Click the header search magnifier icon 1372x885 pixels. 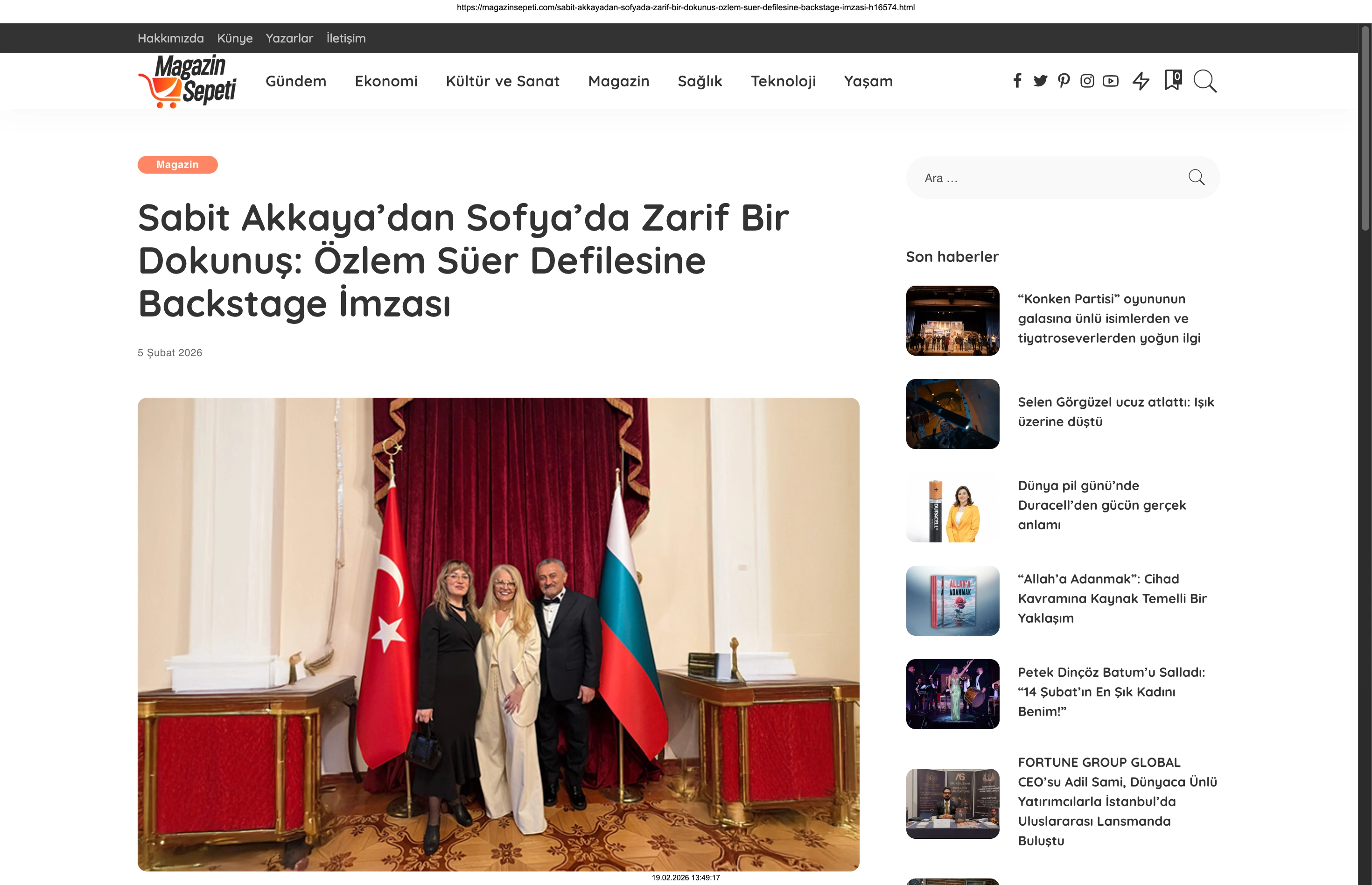[x=1205, y=81]
